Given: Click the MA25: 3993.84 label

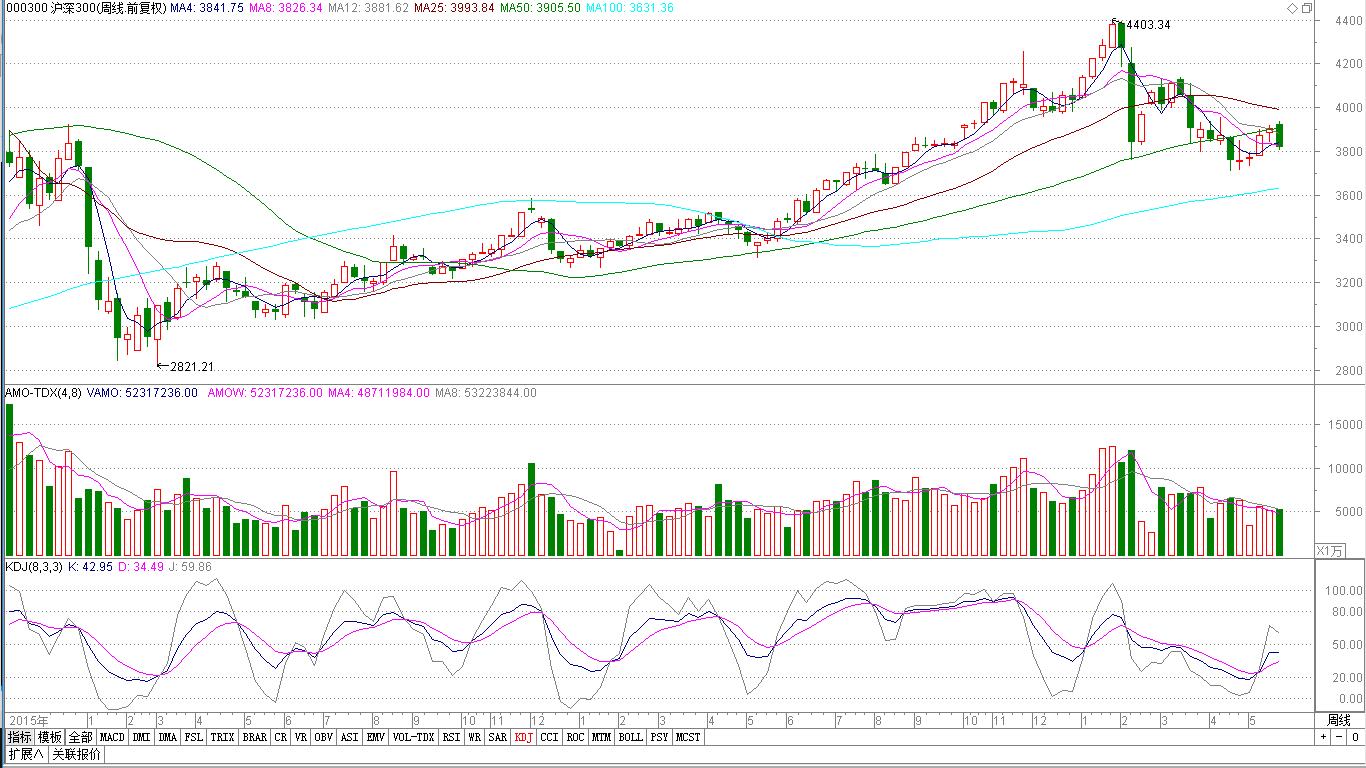Looking at the screenshot, I should click(455, 8).
